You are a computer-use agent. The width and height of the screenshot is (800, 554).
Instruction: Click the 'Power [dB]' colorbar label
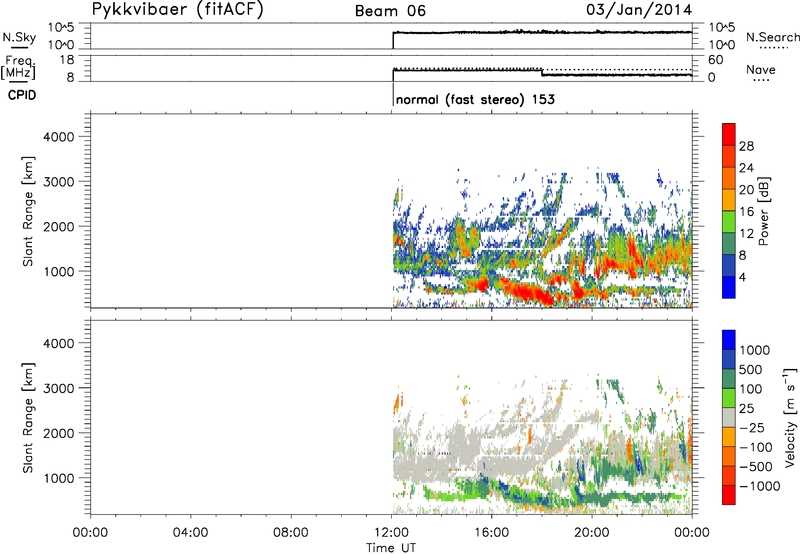point(763,211)
